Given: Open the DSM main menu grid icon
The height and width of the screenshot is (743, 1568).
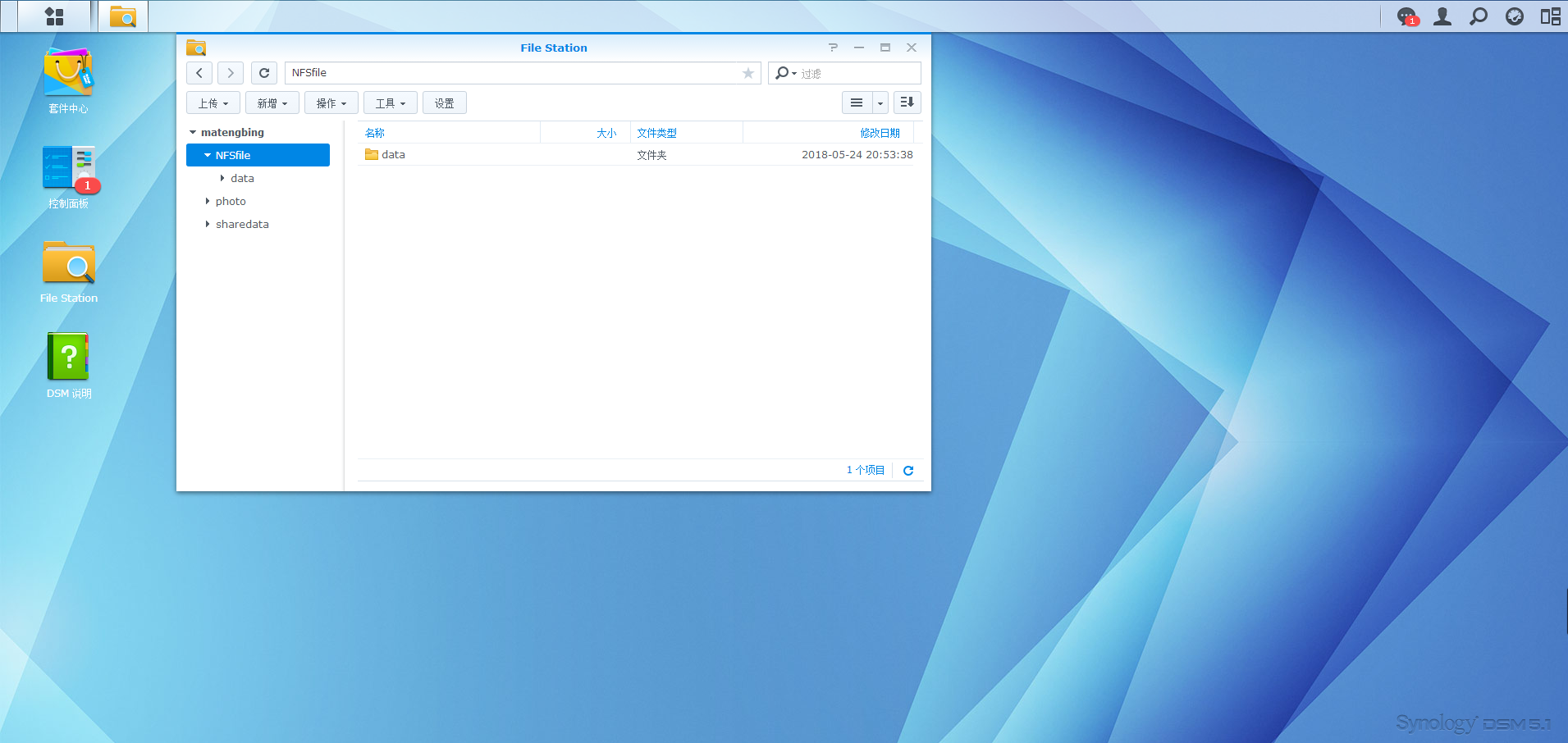Looking at the screenshot, I should coord(54,16).
